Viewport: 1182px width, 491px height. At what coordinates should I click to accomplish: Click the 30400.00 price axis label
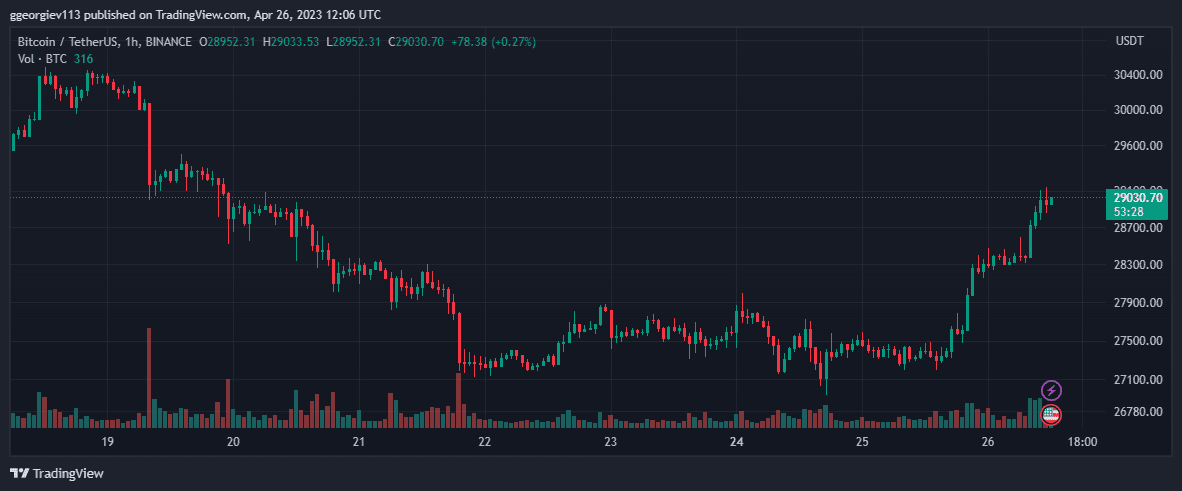tap(1135, 75)
